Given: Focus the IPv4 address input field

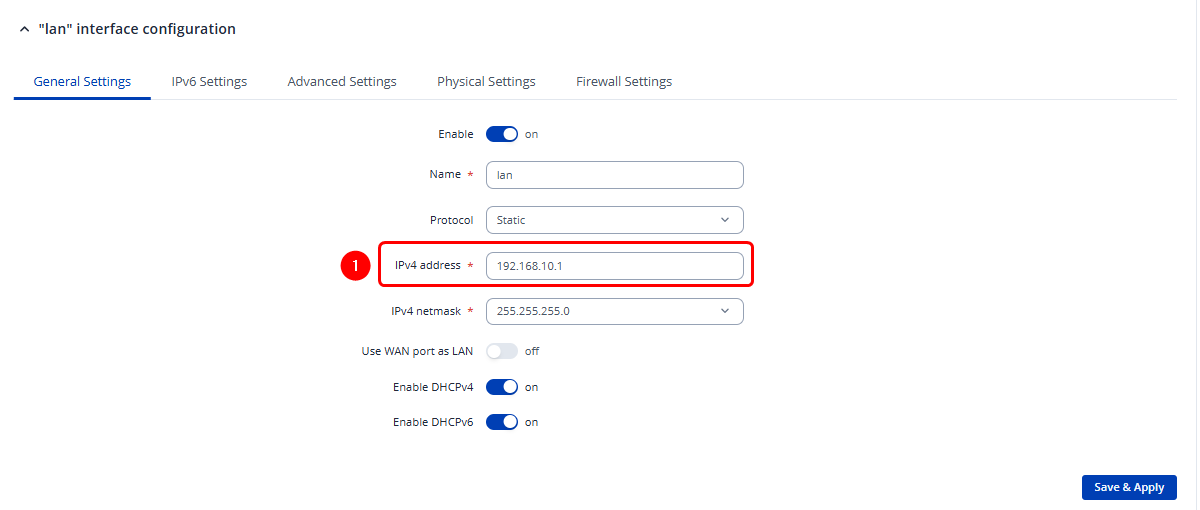Looking at the screenshot, I should 614,266.
